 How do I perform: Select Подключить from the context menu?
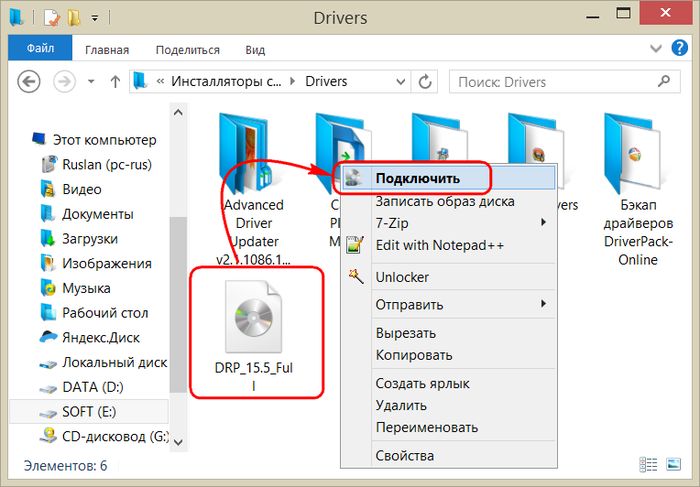pos(417,178)
